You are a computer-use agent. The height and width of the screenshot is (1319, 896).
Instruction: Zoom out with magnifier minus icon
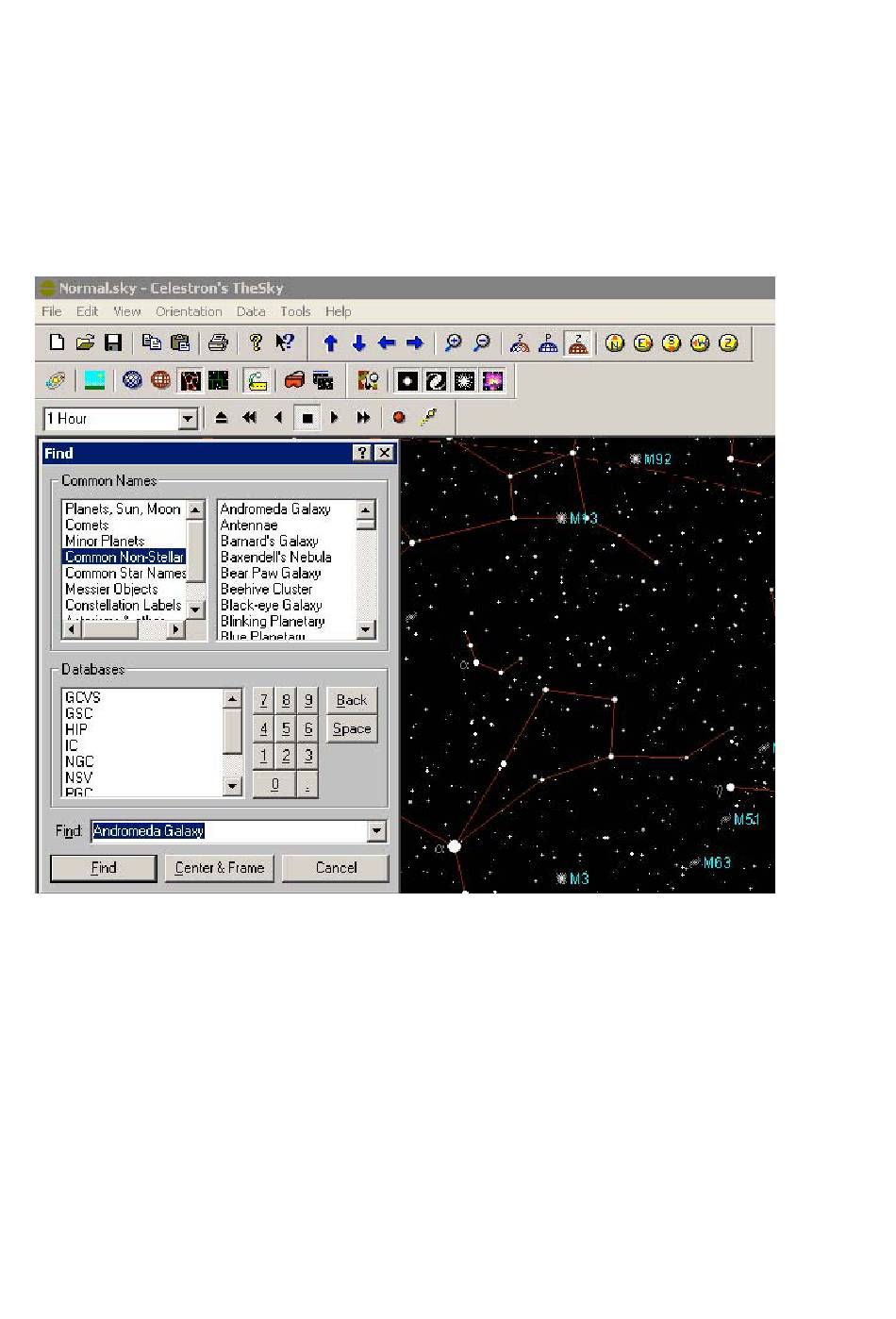click(x=481, y=342)
